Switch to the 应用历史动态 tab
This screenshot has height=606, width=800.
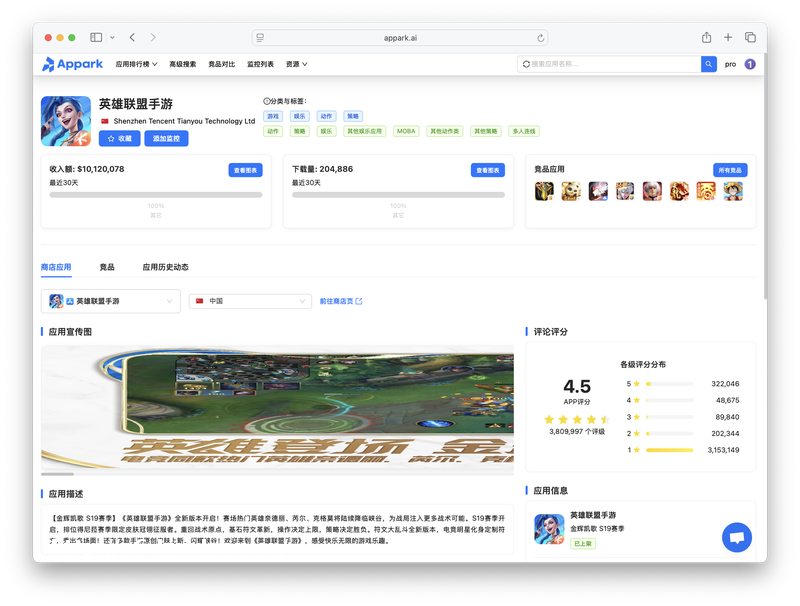165,267
